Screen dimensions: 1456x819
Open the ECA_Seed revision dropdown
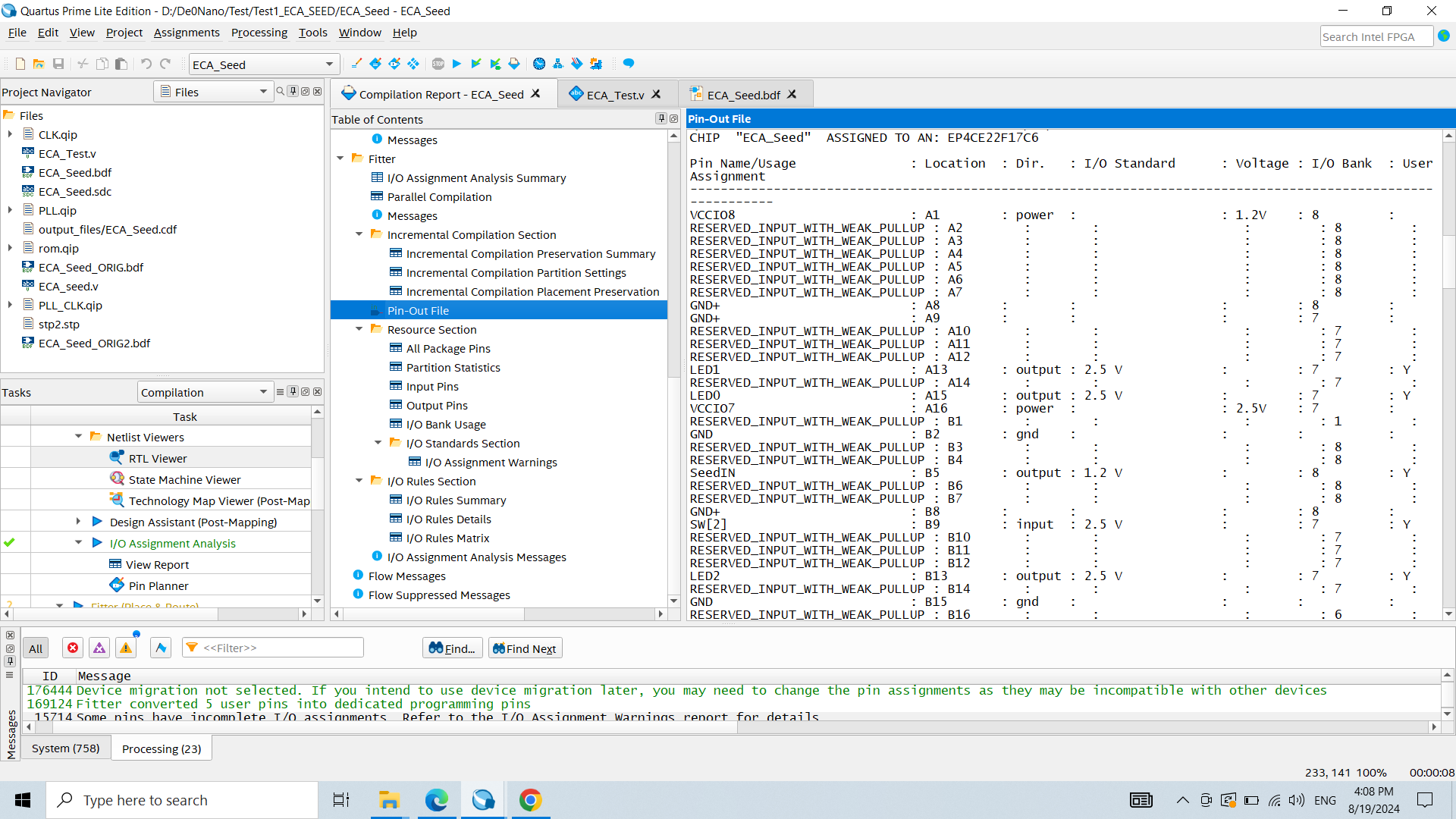[x=263, y=64]
